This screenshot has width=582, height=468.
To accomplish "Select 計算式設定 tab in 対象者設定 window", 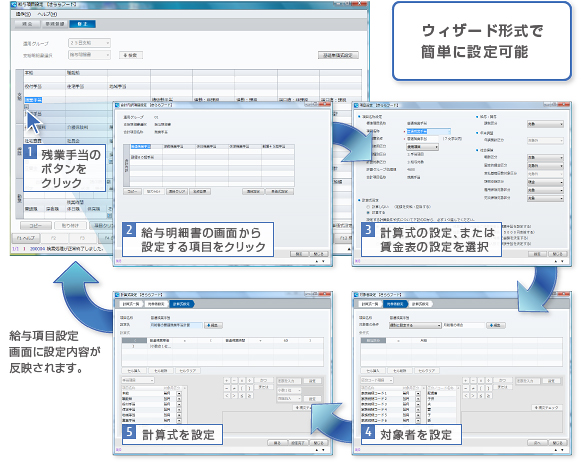I will 420,304.
